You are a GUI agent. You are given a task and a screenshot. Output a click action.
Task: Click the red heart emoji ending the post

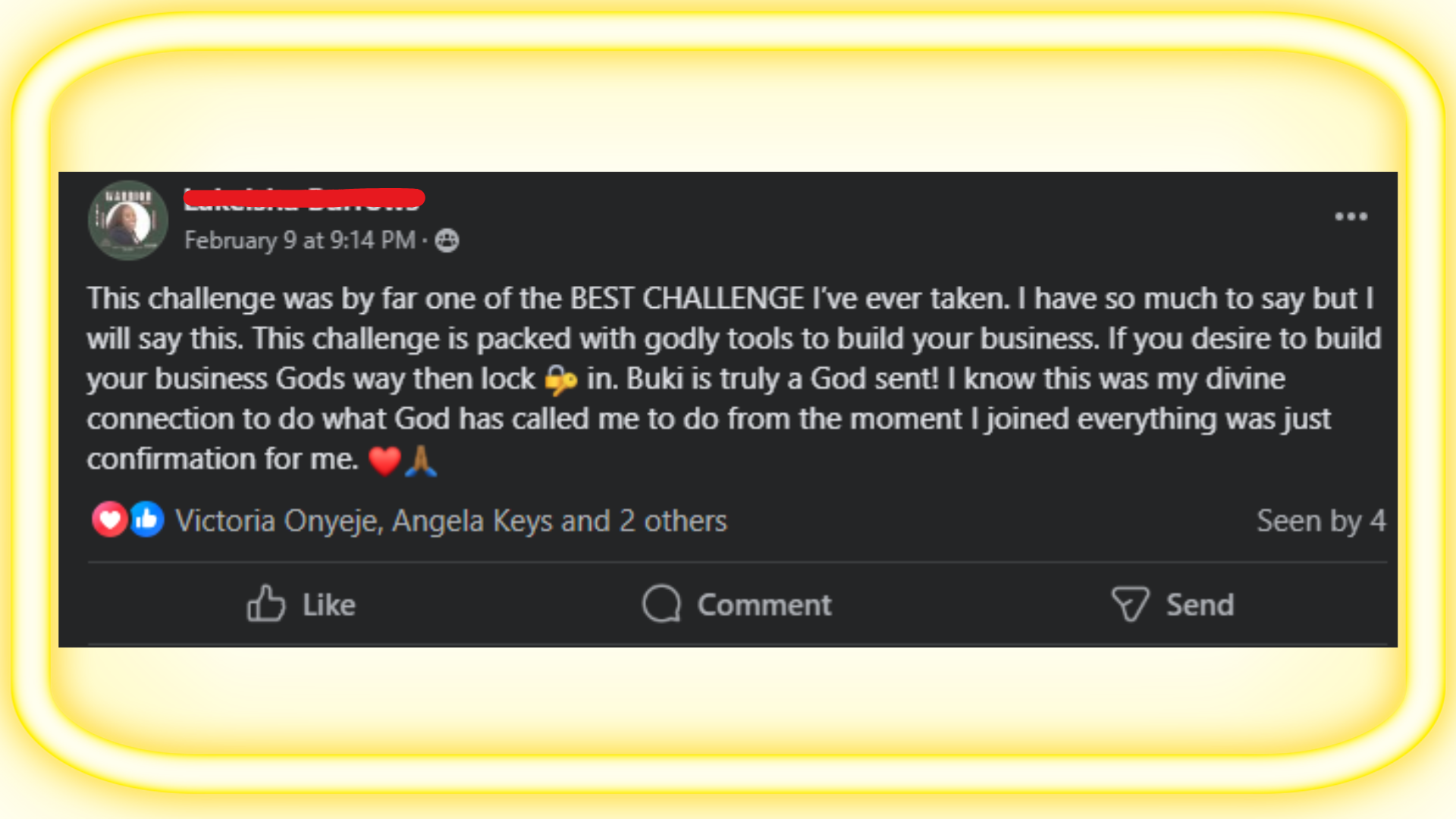click(x=384, y=460)
